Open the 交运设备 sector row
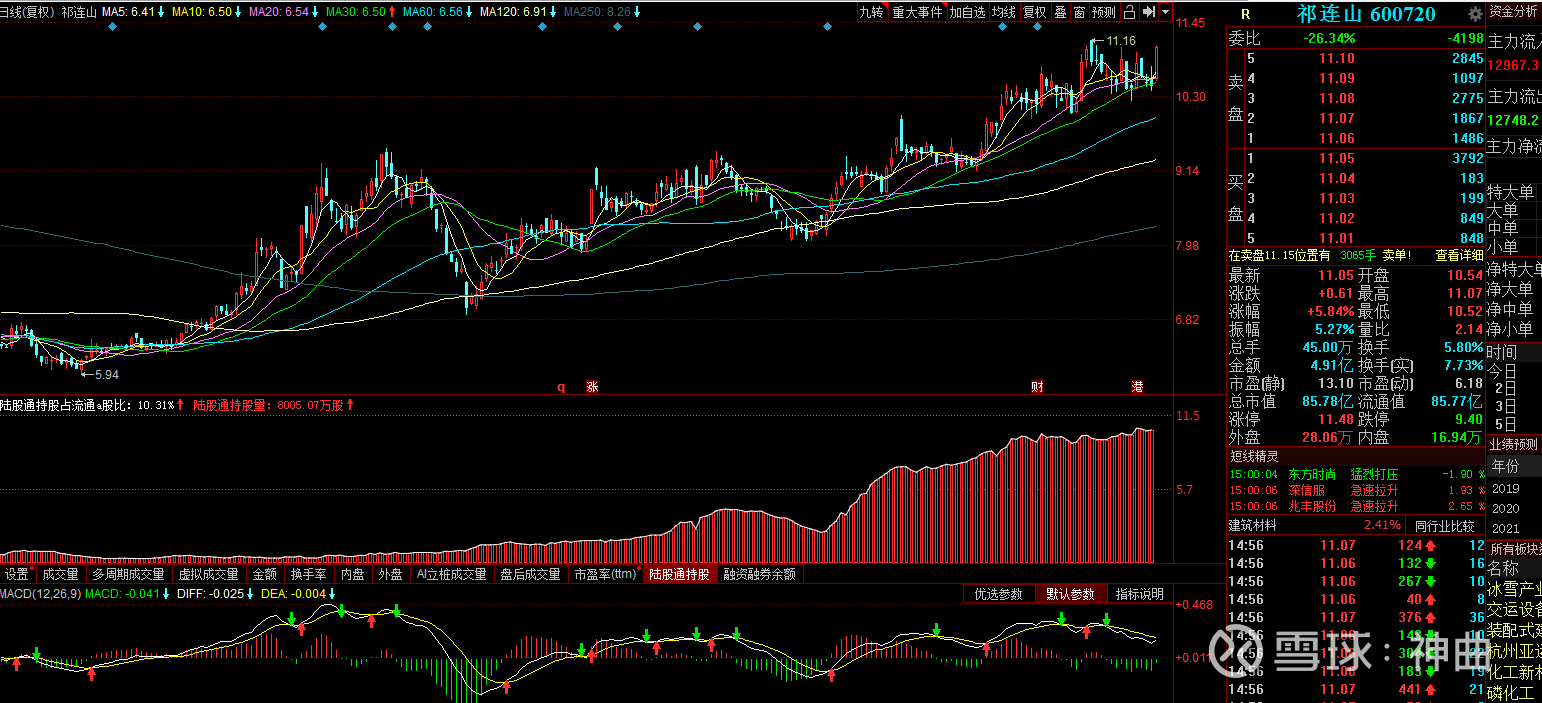The image size is (1542, 703). 1514,610
